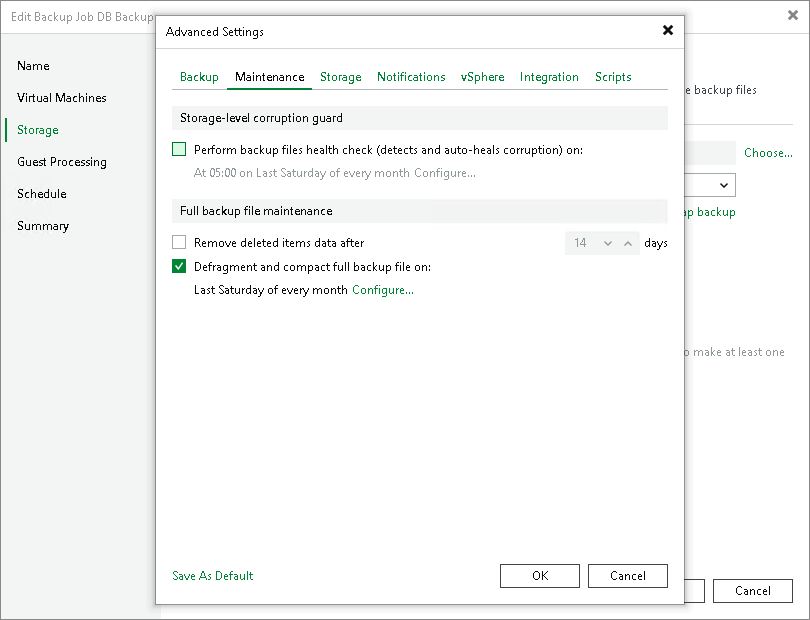Open the Notifications tab
The image size is (810, 620).
coord(411,77)
